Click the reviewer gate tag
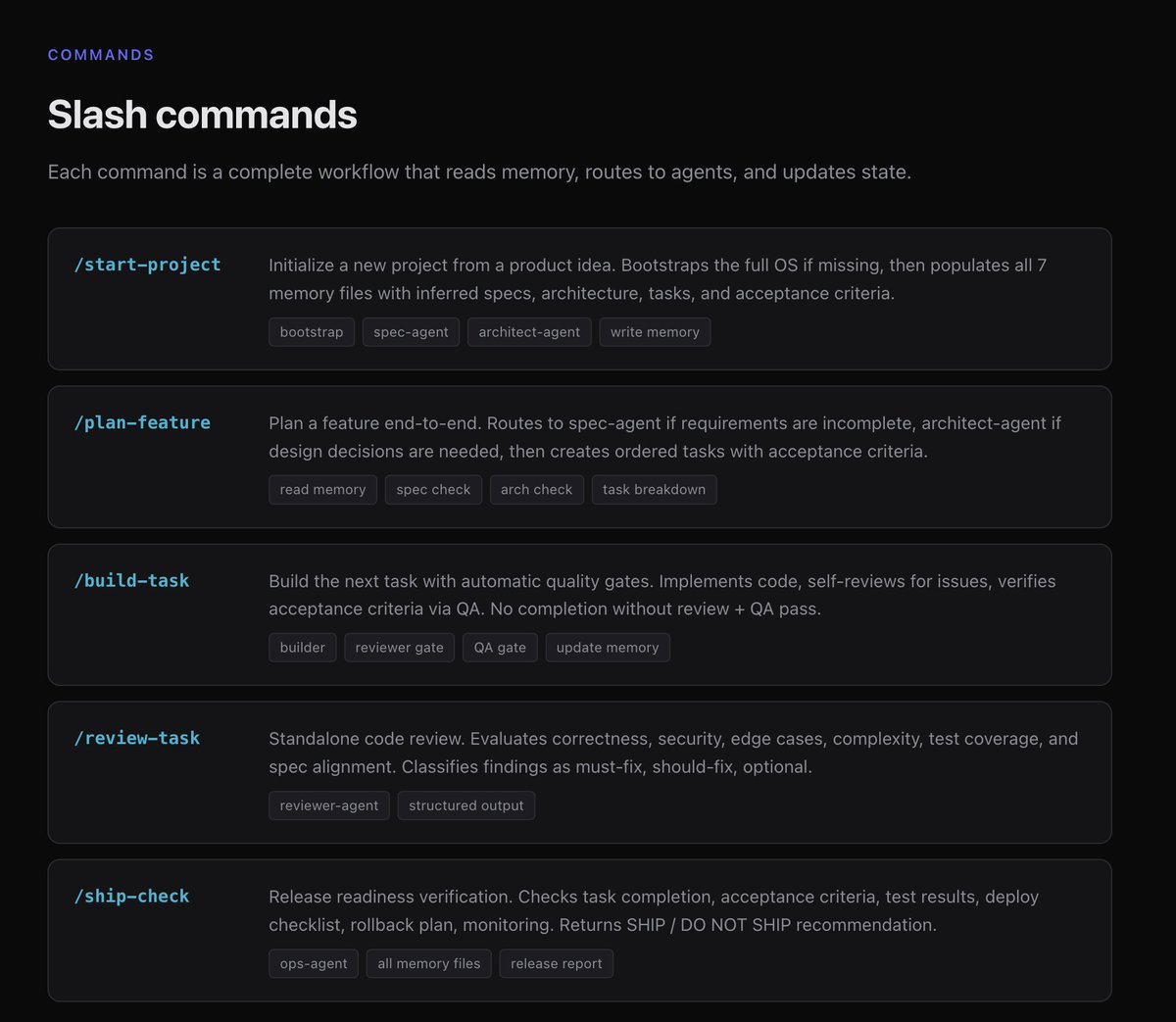1176x1022 pixels. pos(400,648)
